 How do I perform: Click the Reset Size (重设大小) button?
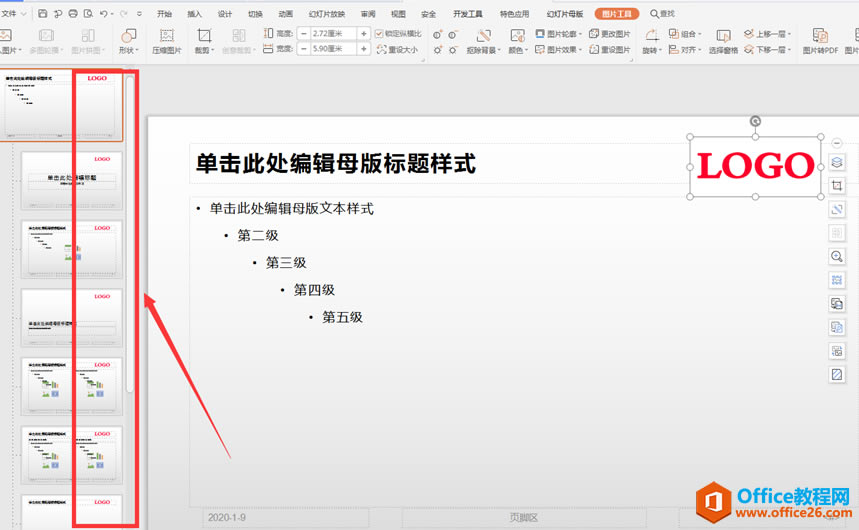pyautogui.click(x=397, y=49)
